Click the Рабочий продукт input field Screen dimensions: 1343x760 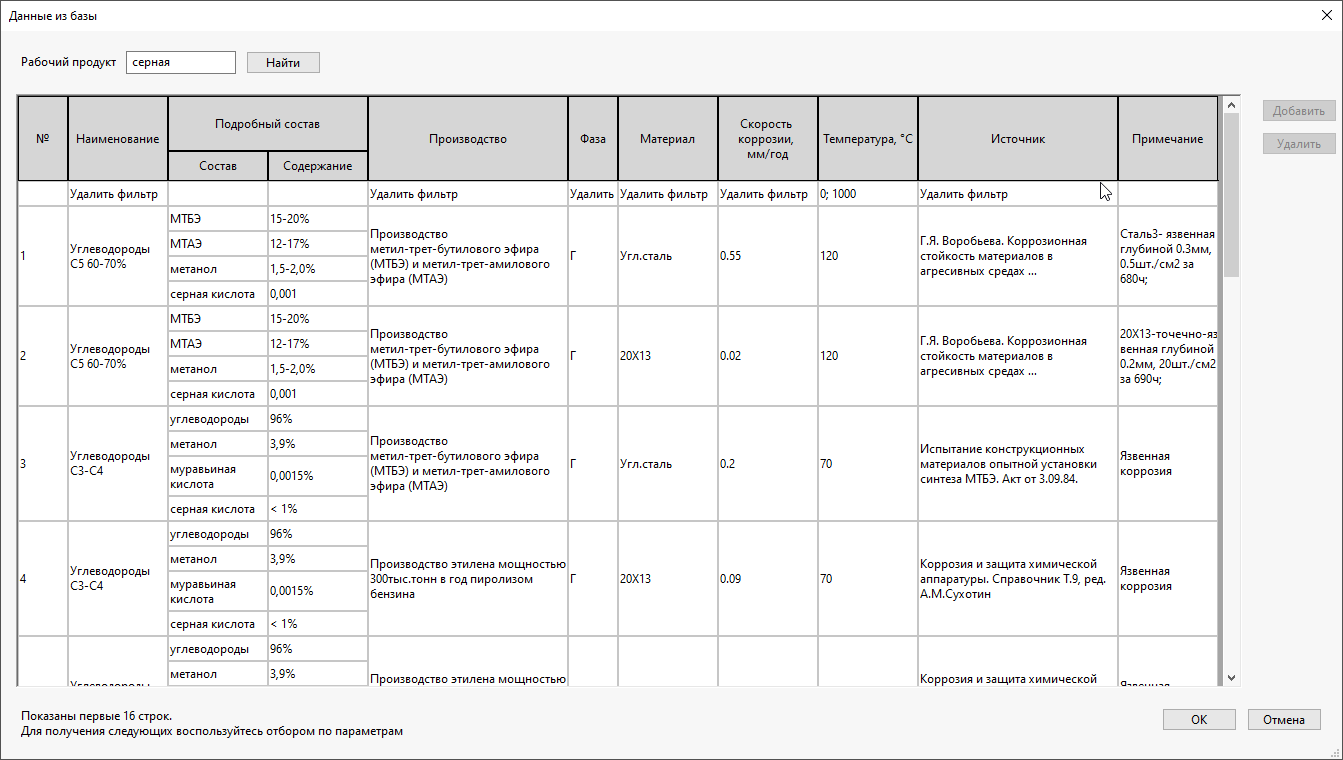point(181,62)
